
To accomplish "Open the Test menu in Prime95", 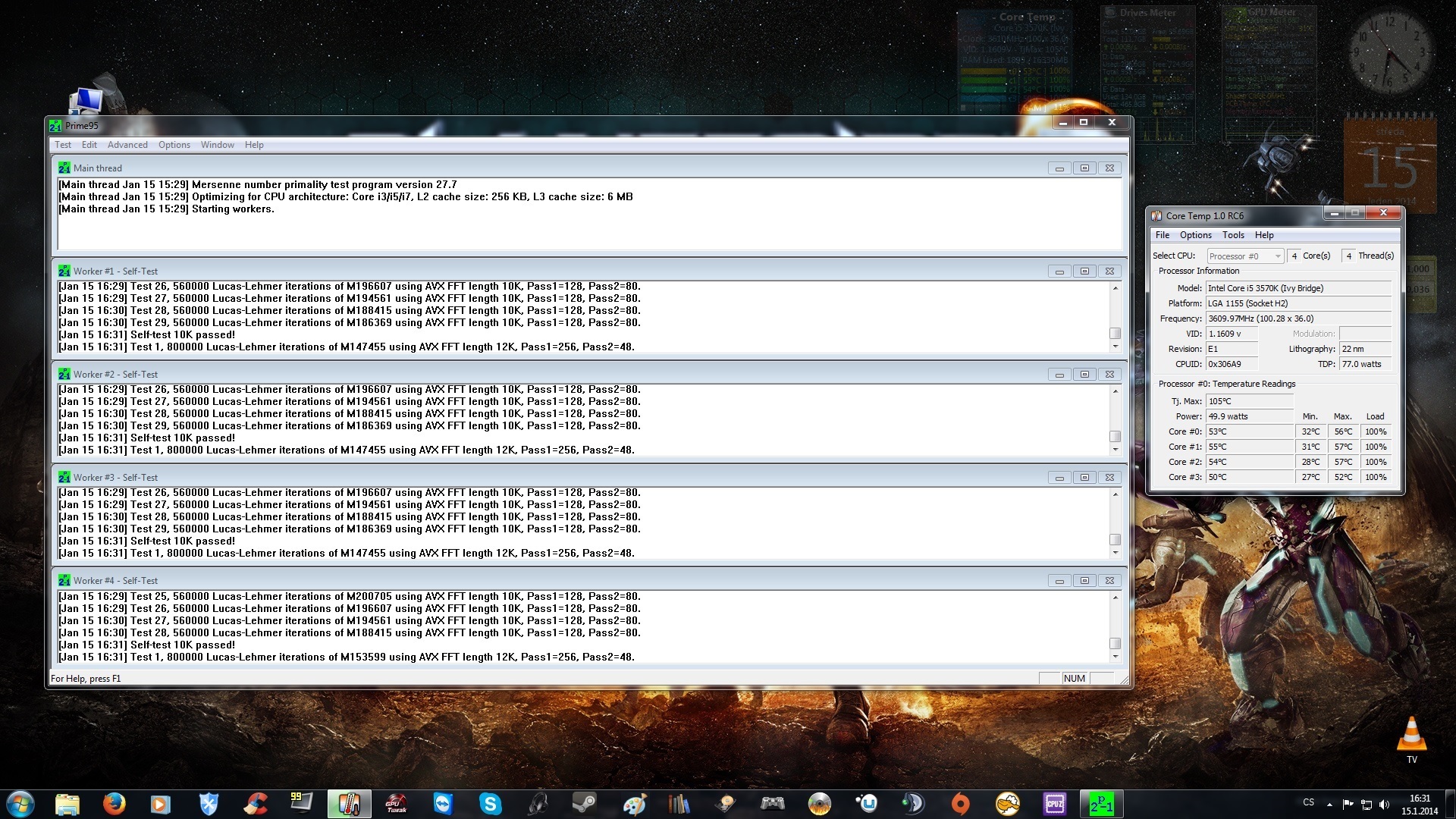I will coord(63,145).
